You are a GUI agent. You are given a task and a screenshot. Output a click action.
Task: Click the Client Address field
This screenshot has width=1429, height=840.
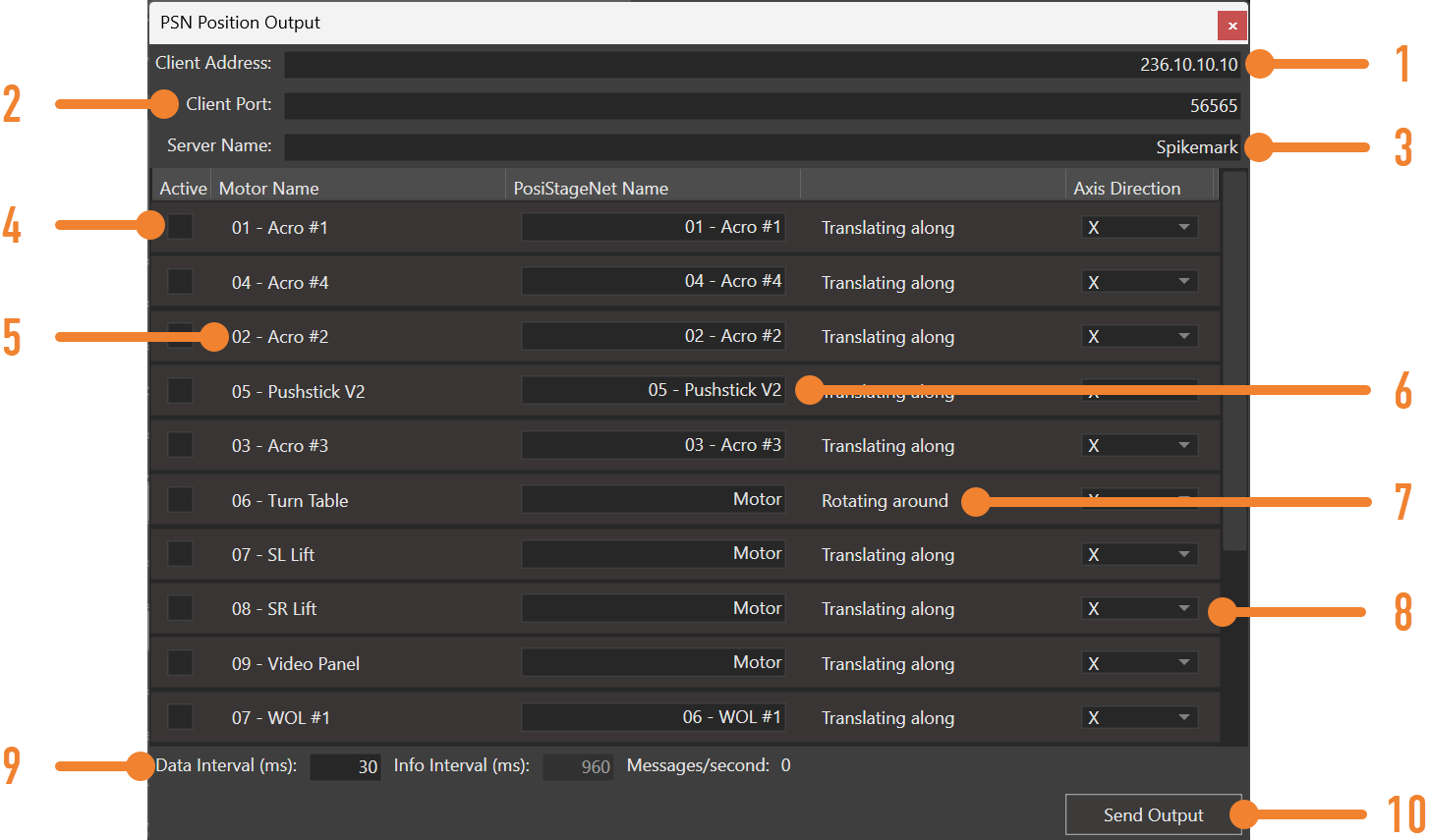coord(757,63)
